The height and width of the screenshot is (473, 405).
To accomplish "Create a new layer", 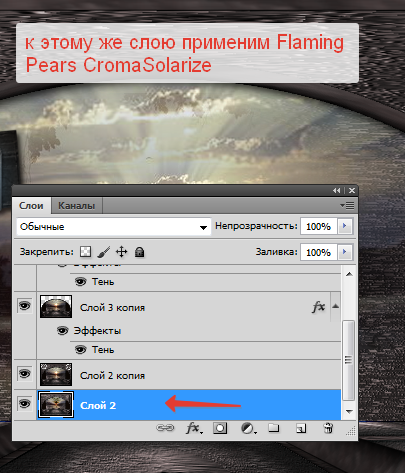I will 301,428.
